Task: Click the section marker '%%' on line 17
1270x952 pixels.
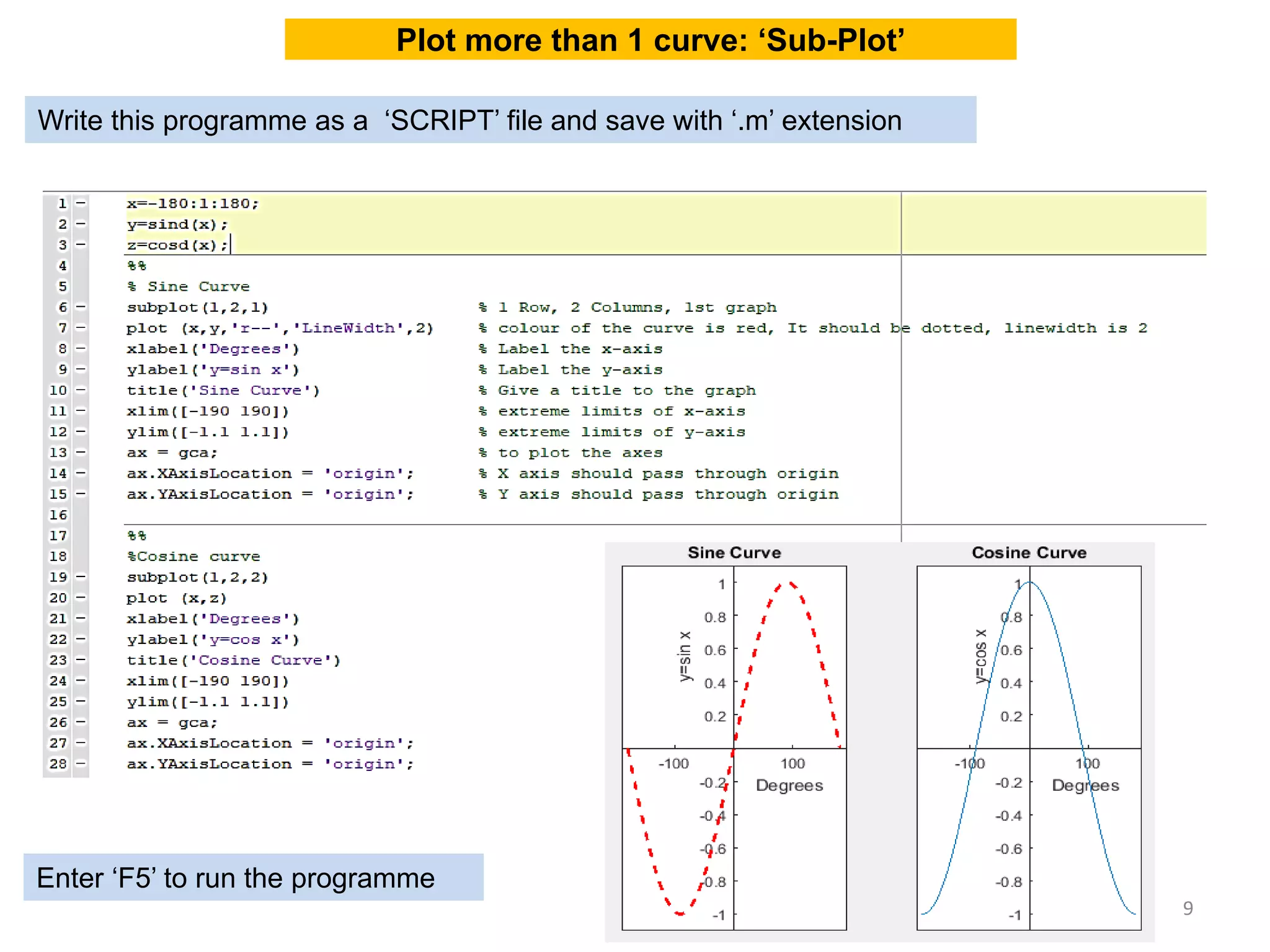Action: coord(136,535)
